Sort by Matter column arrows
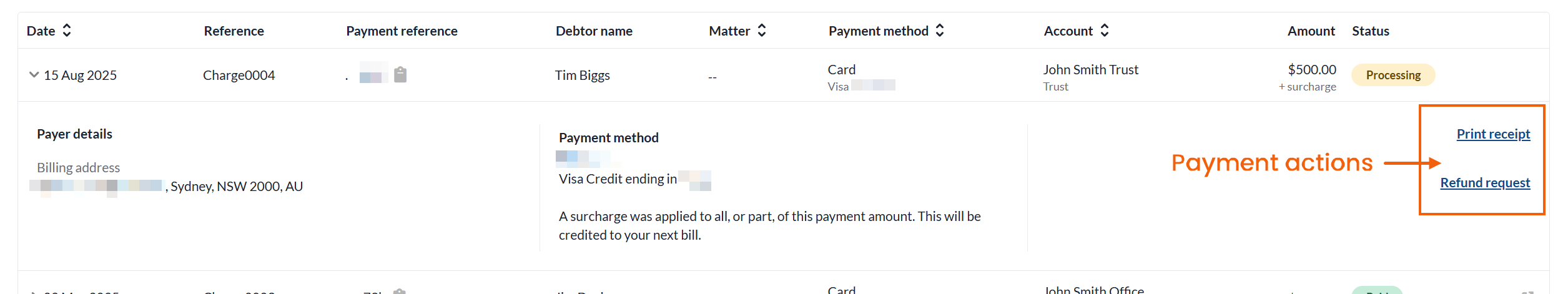Screen dimensions: 1568x294 tap(761, 31)
